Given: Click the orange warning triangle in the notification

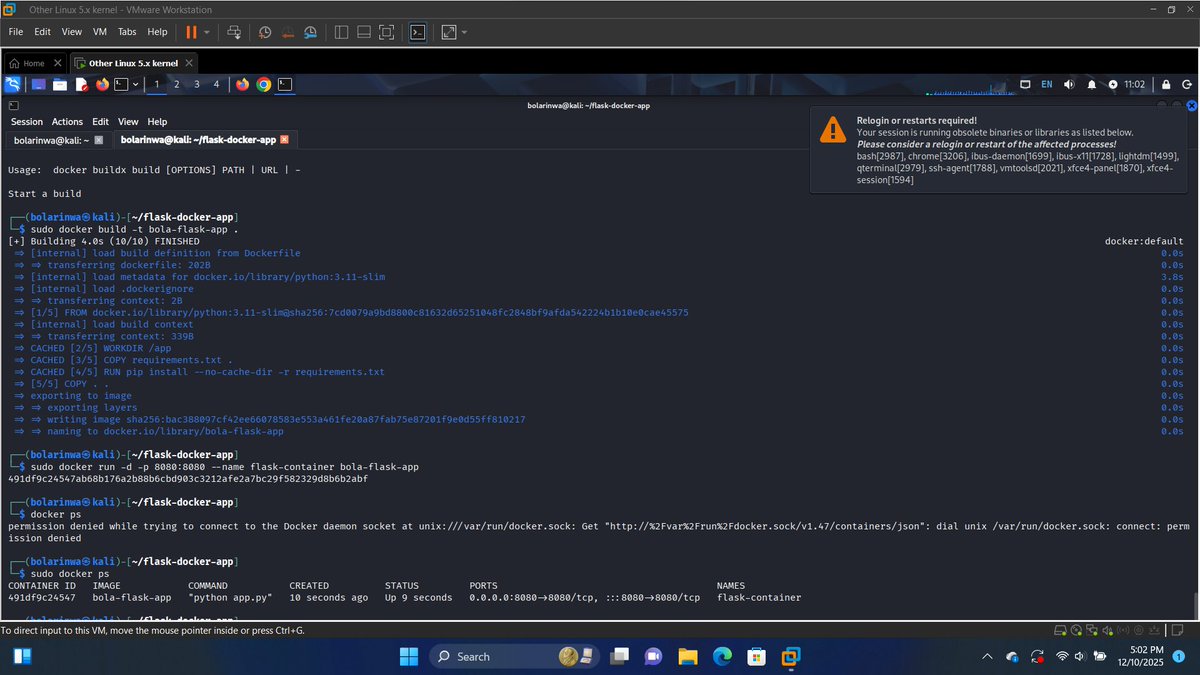Looking at the screenshot, I should [832, 129].
